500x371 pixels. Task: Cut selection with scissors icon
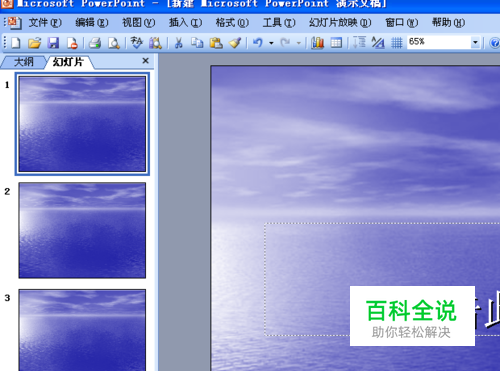[x=179, y=43]
